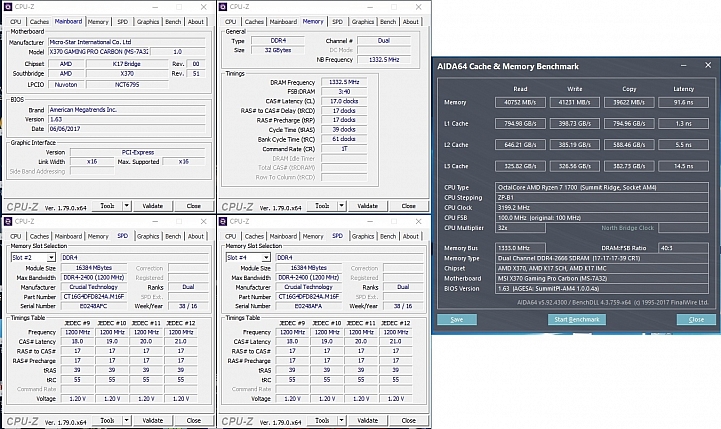This screenshot has width=721, height=429.
Task: Click Memory Latency value 91.6 ns
Action: point(683,103)
